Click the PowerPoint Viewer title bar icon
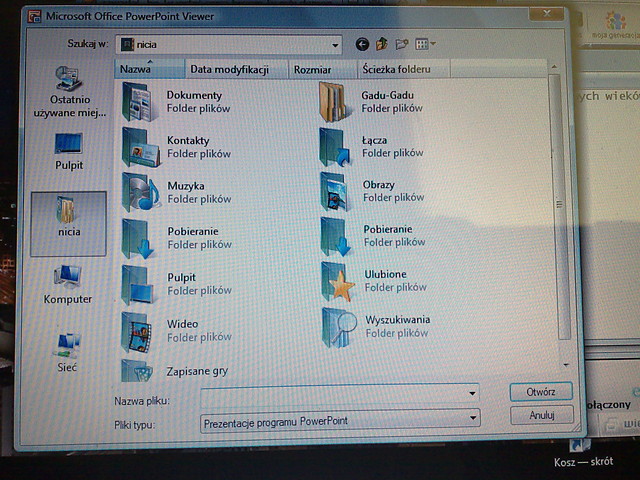The height and width of the screenshot is (480, 640). (34, 16)
